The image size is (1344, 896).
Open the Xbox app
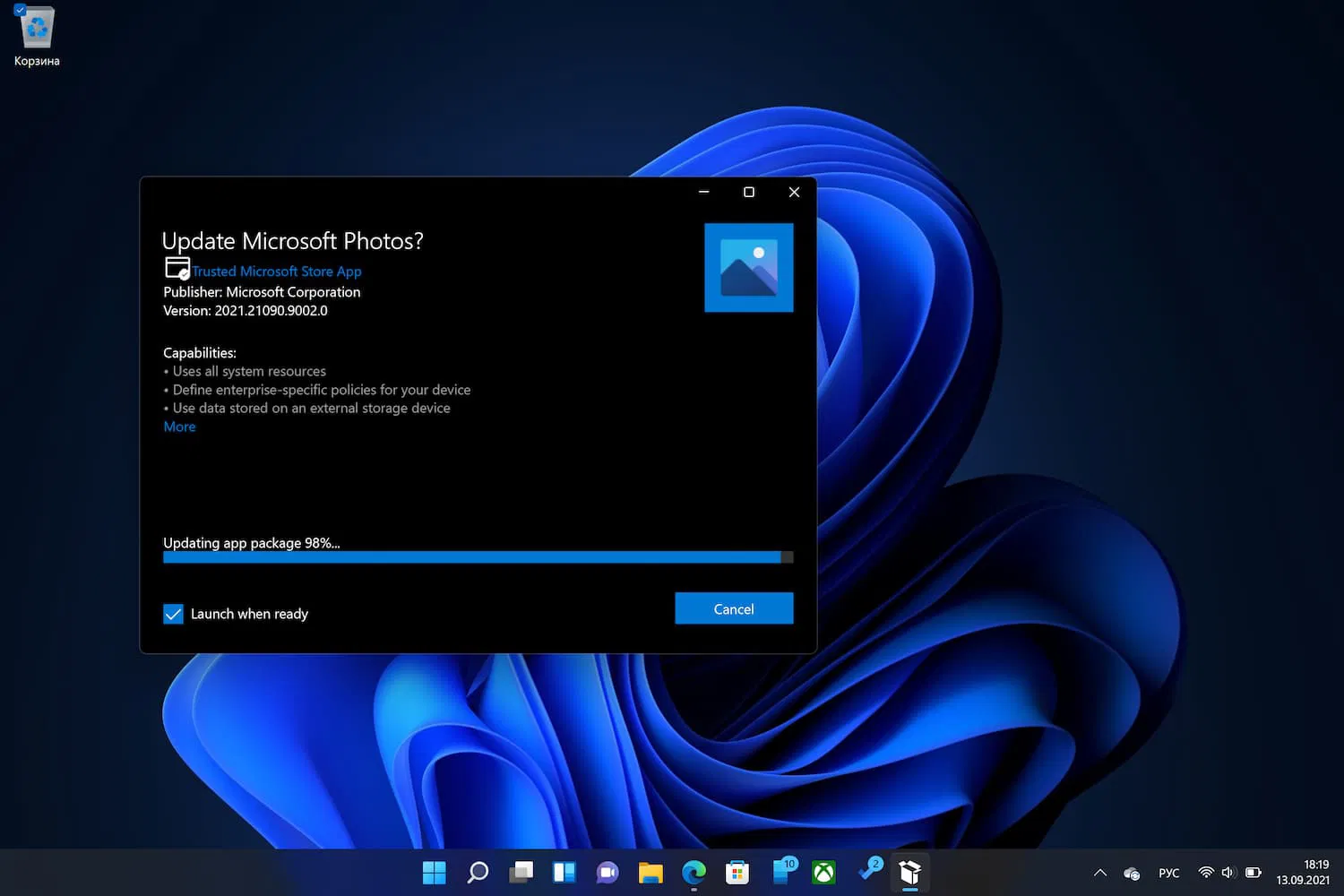(823, 872)
